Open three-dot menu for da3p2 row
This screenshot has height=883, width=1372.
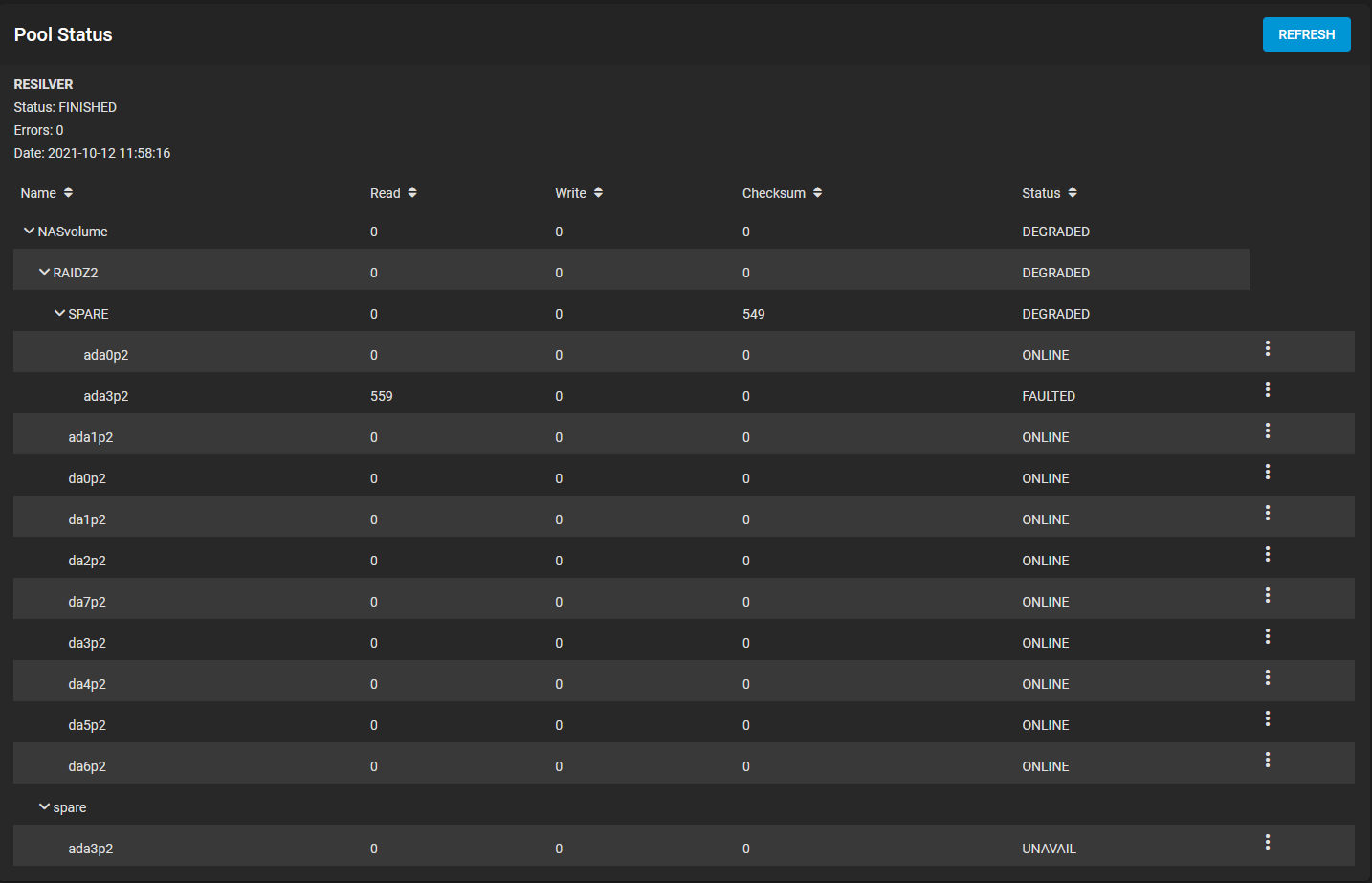coord(1268,636)
